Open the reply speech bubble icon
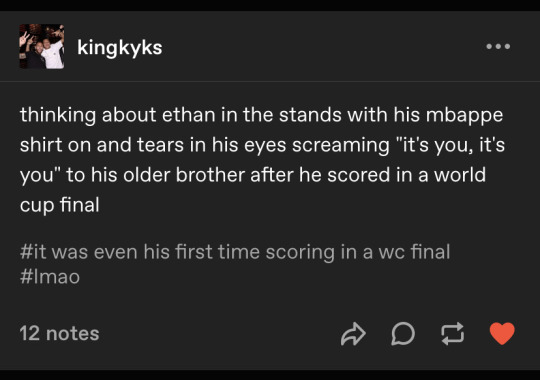This screenshot has height=380, width=540. click(x=403, y=333)
